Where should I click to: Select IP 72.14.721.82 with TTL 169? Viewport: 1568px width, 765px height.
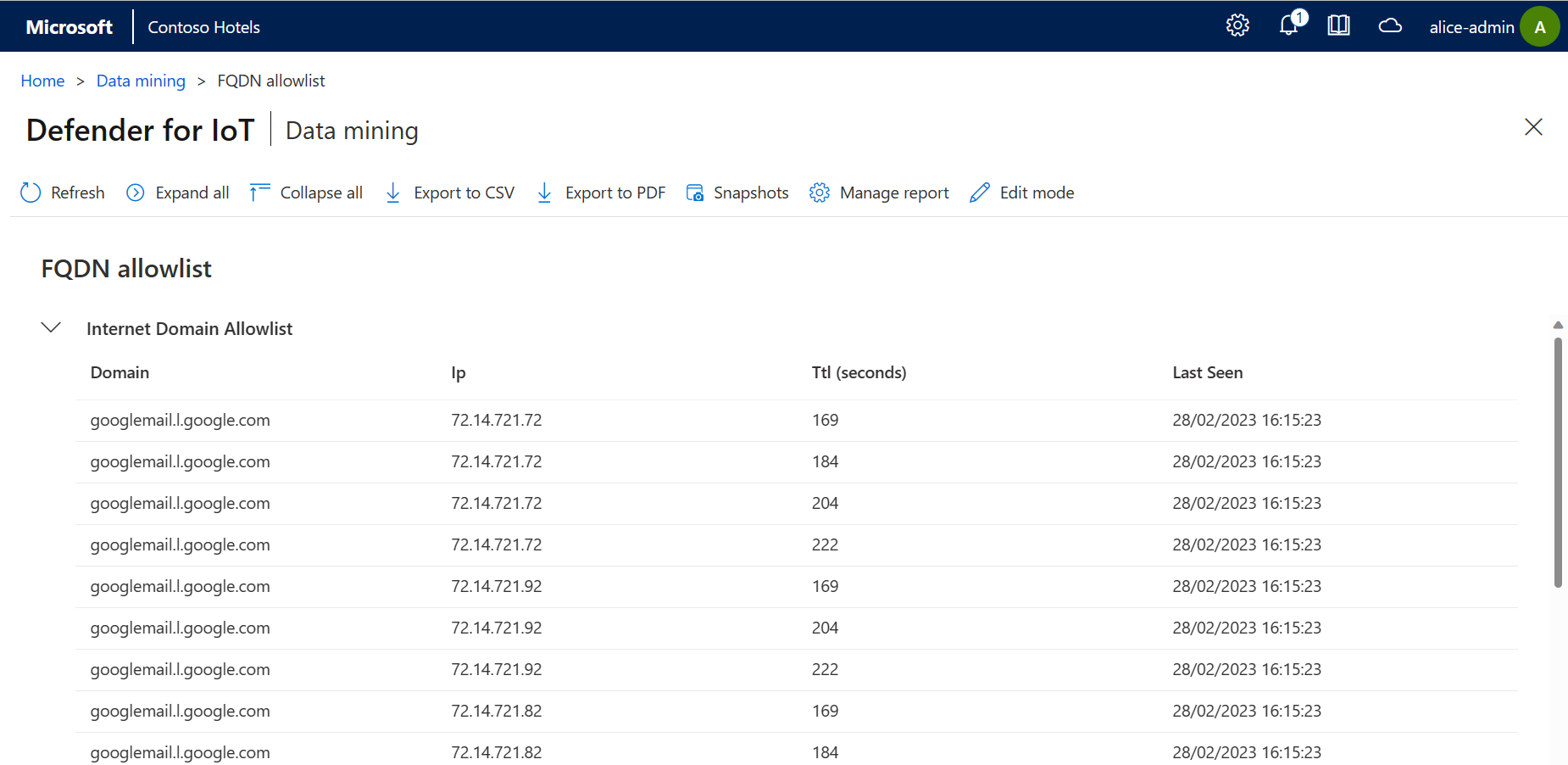pos(497,711)
